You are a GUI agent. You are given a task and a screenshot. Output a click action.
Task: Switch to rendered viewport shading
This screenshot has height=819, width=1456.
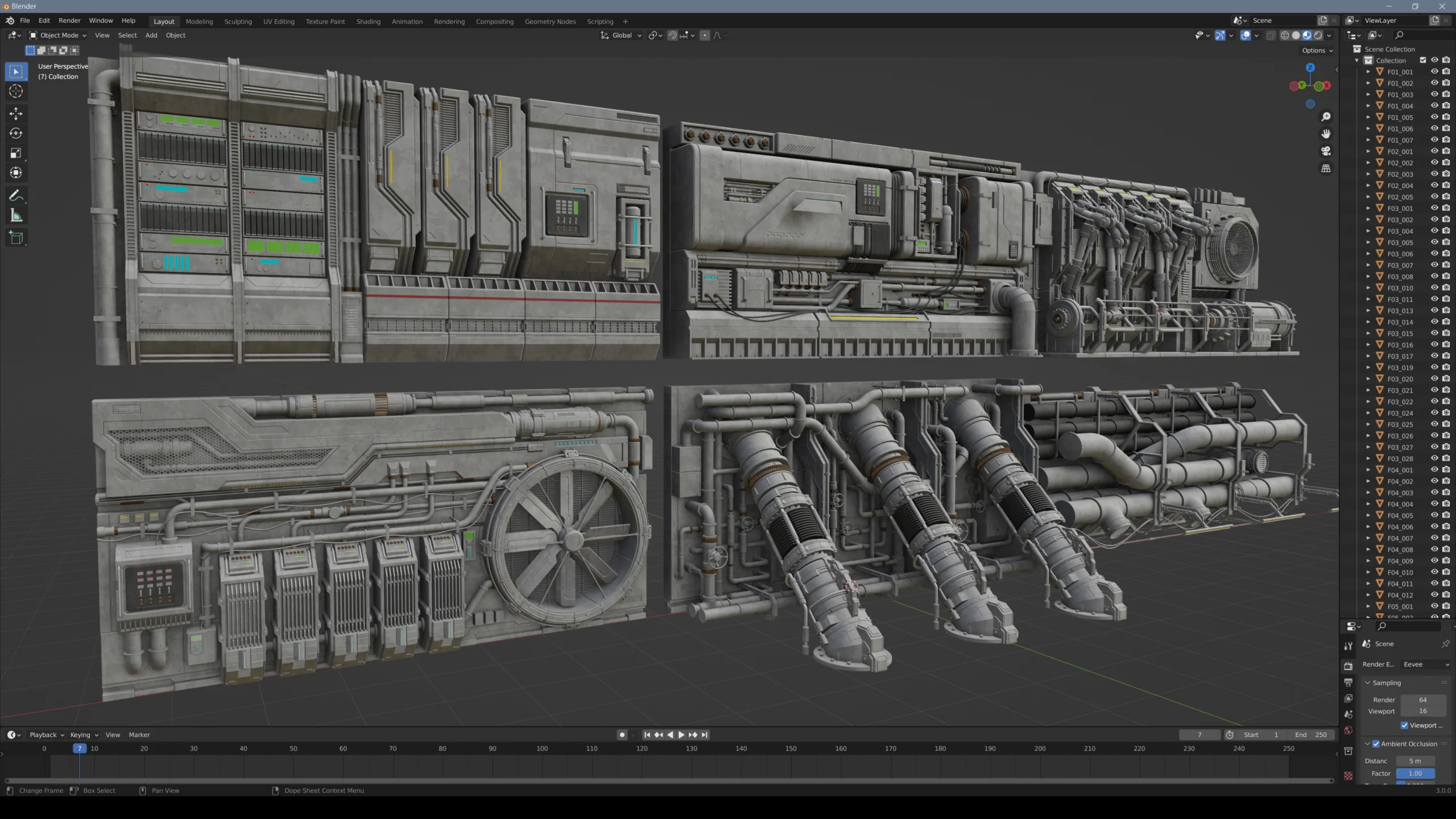click(1318, 35)
